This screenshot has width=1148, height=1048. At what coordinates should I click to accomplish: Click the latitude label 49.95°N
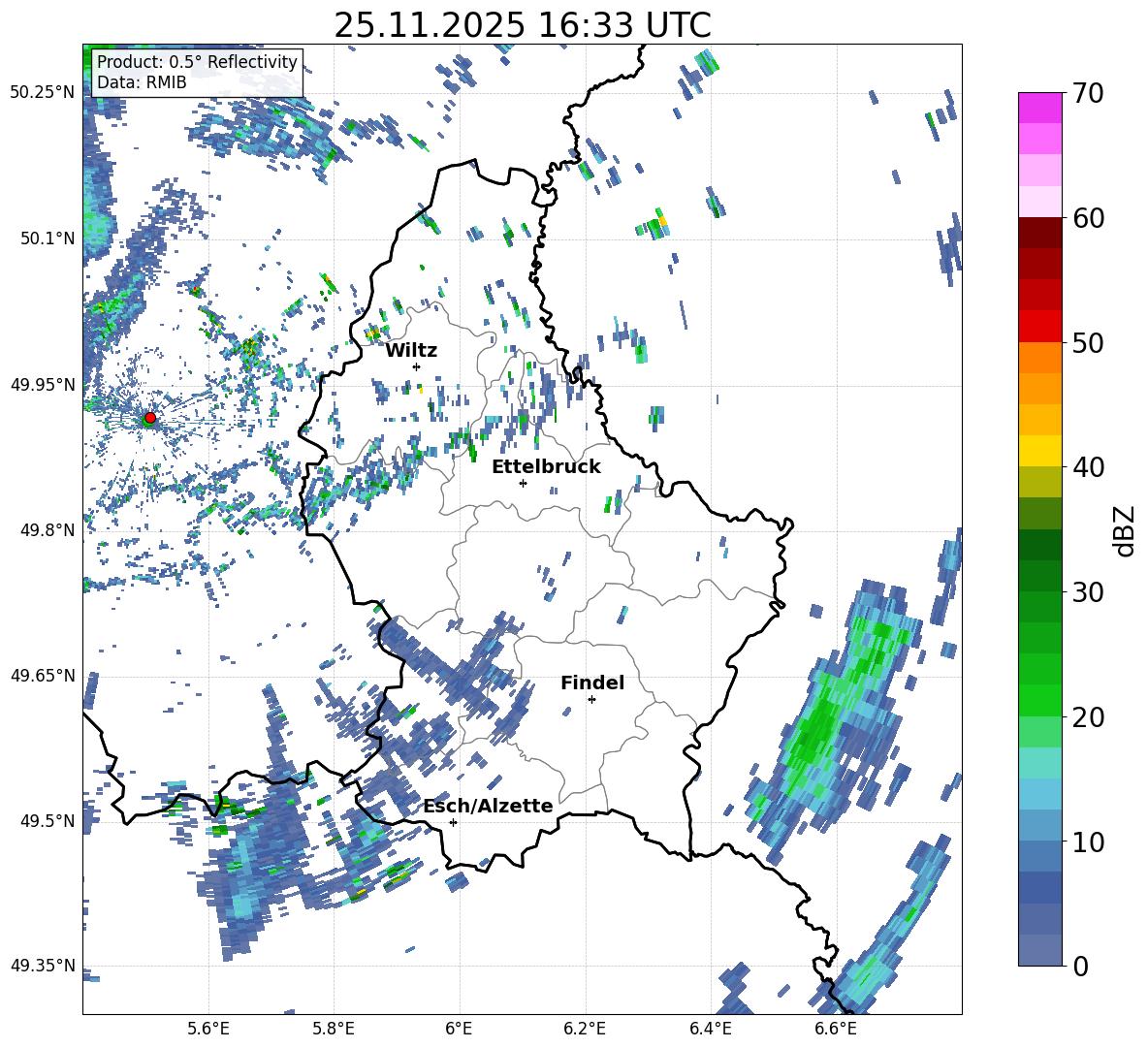pos(43,384)
